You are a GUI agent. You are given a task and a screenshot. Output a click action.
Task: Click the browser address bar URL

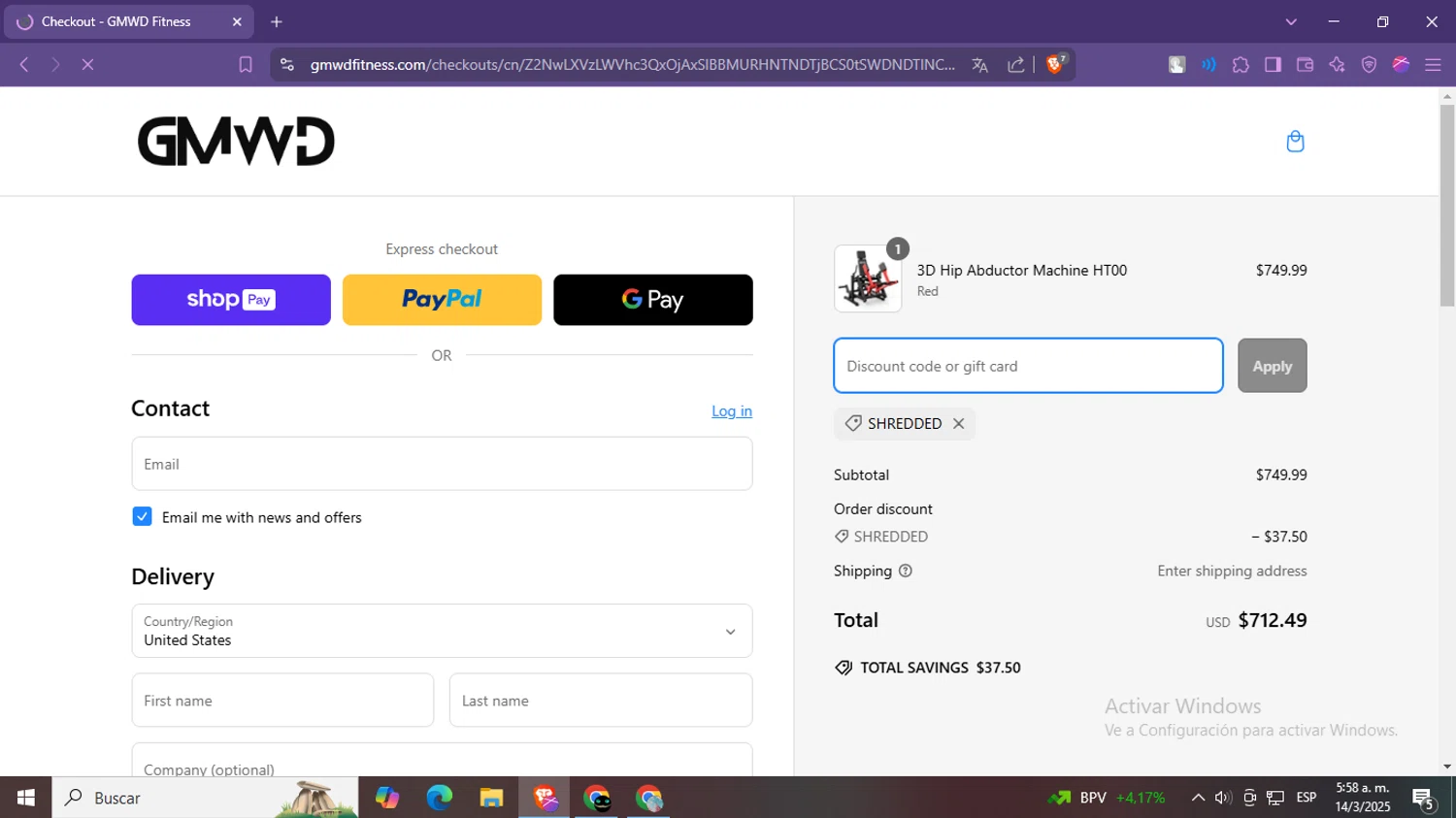point(632,65)
